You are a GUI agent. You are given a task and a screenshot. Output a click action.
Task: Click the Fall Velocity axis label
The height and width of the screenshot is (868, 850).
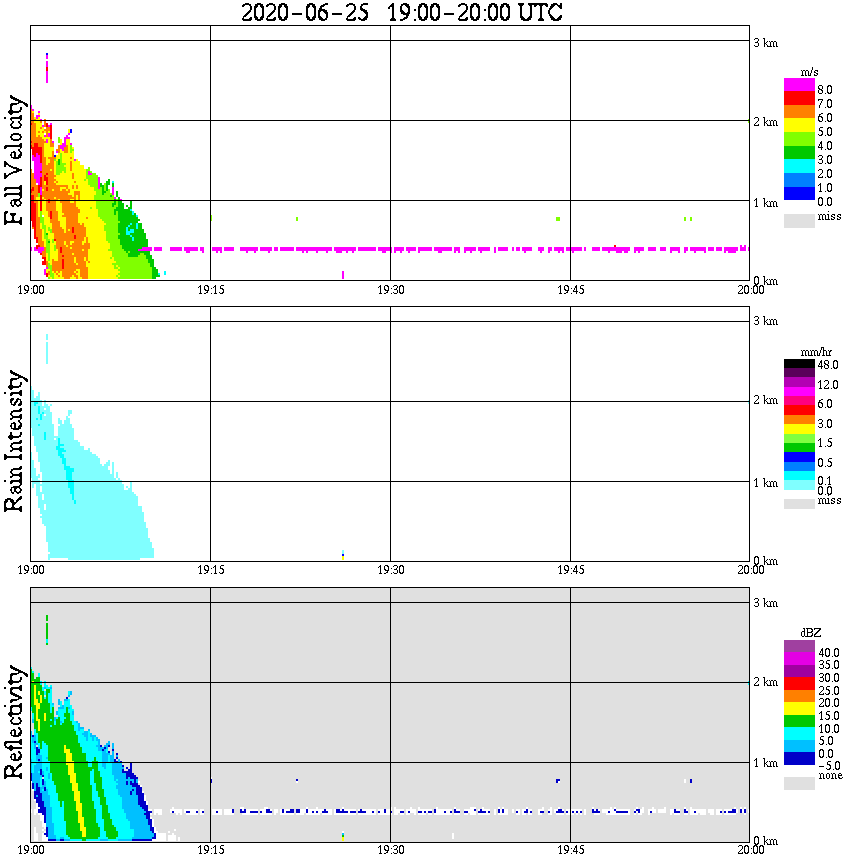(x=14, y=160)
